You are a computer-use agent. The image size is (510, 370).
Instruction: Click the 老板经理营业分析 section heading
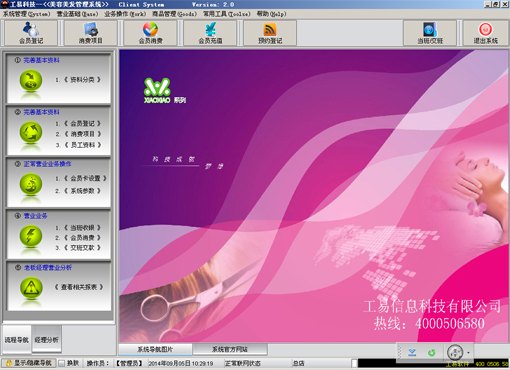tap(47, 267)
